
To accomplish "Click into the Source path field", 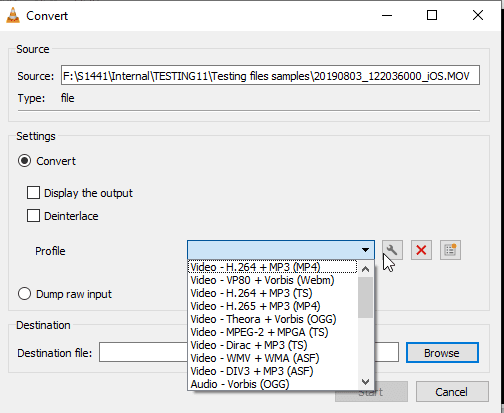I will tap(270, 75).
